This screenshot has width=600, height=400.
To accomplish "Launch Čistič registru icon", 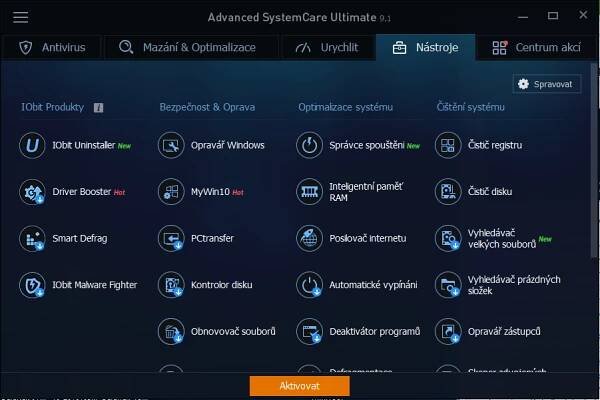I will coord(448,145).
